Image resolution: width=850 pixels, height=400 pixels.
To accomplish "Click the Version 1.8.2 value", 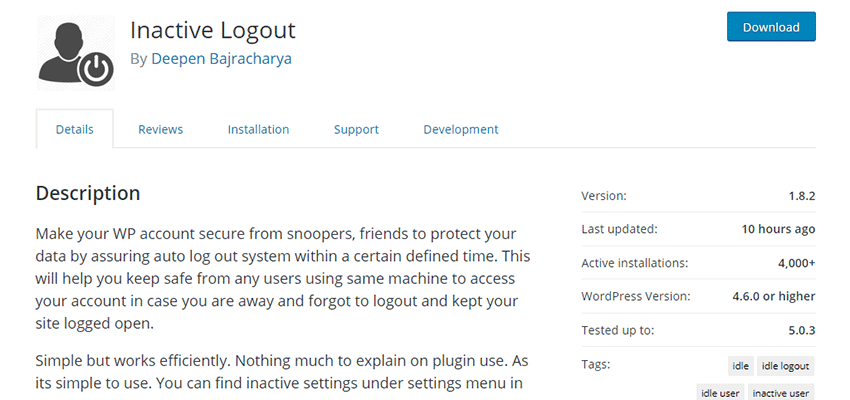I will 800,196.
